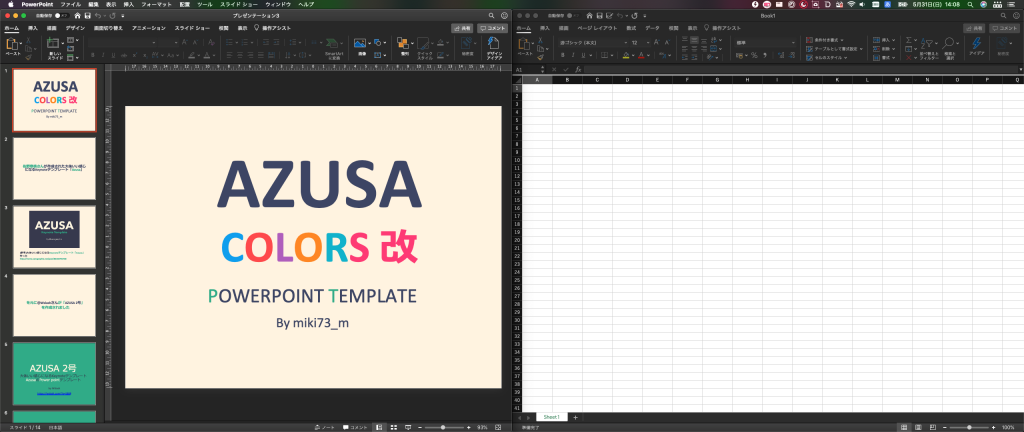Viewport: 1024px width, 432px height.
Task: Toggle italic formatting in Excel
Action: coord(574,55)
